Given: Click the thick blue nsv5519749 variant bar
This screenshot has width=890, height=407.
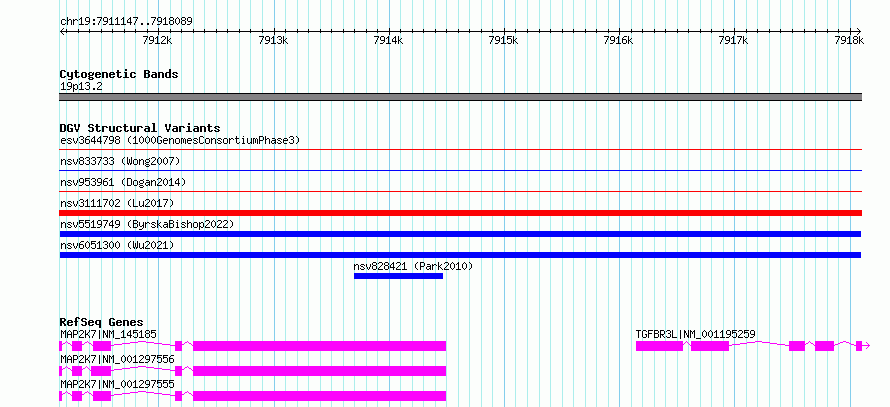Looking at the screenshot, I should click(x=460, y=234).
